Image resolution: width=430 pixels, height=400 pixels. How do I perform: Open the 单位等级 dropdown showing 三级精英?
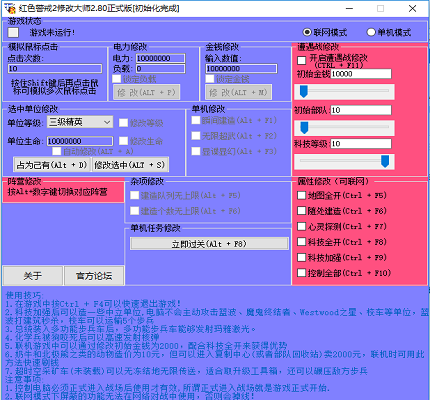click(80, 122)
